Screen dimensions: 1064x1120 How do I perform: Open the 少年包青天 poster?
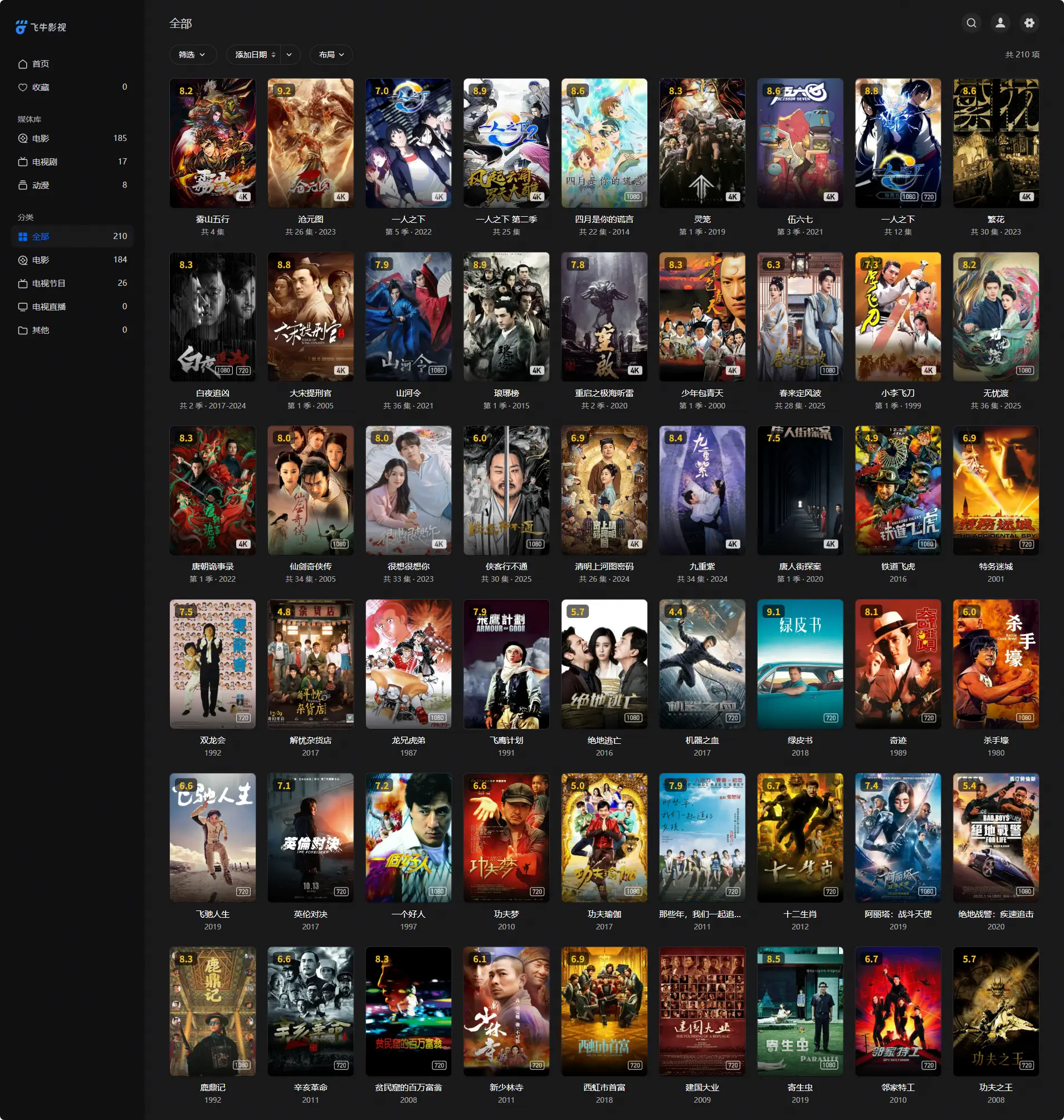[x=702, y=316]
